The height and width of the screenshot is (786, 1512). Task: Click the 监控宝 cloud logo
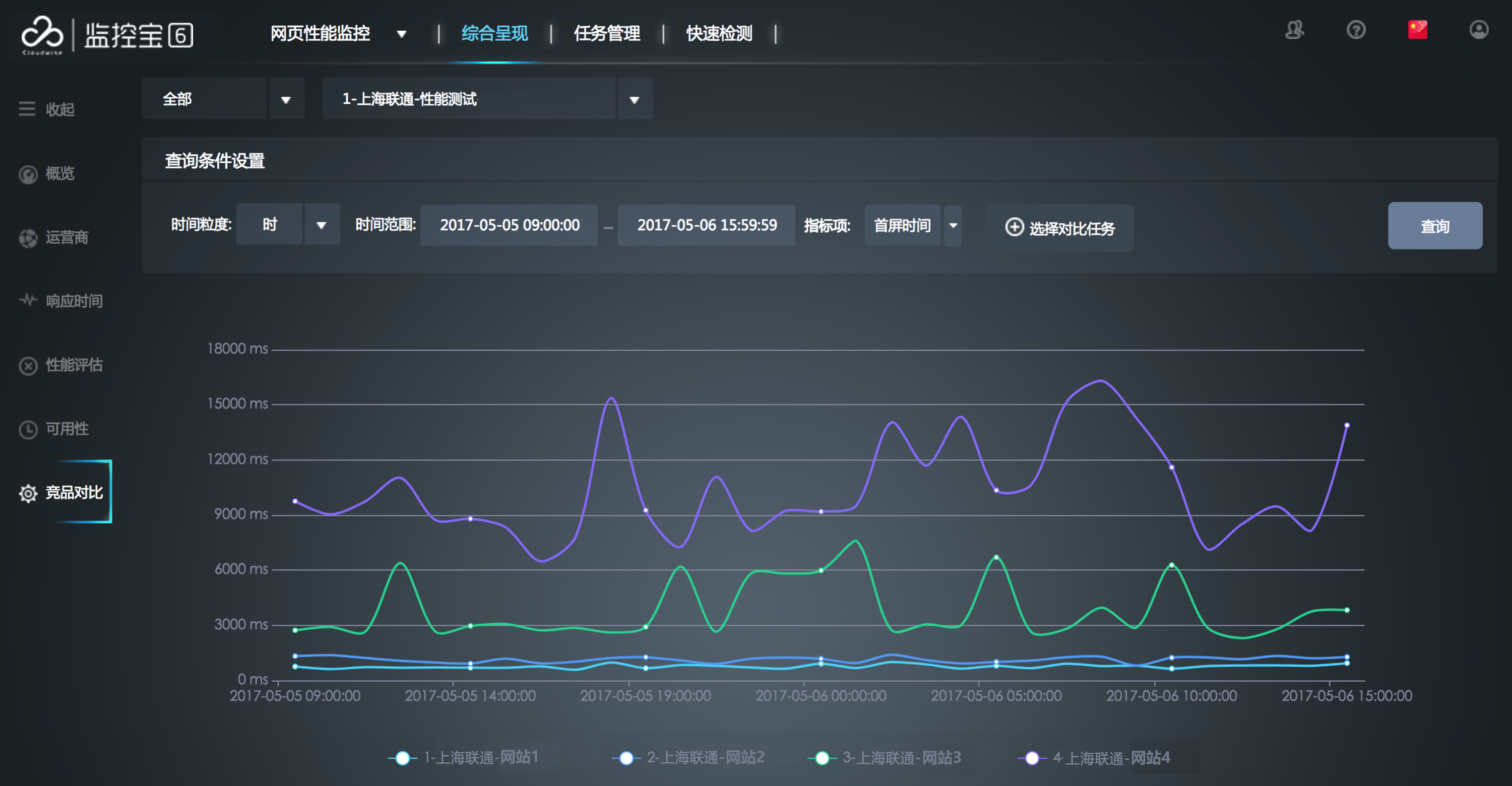click(x=42, y=33)
